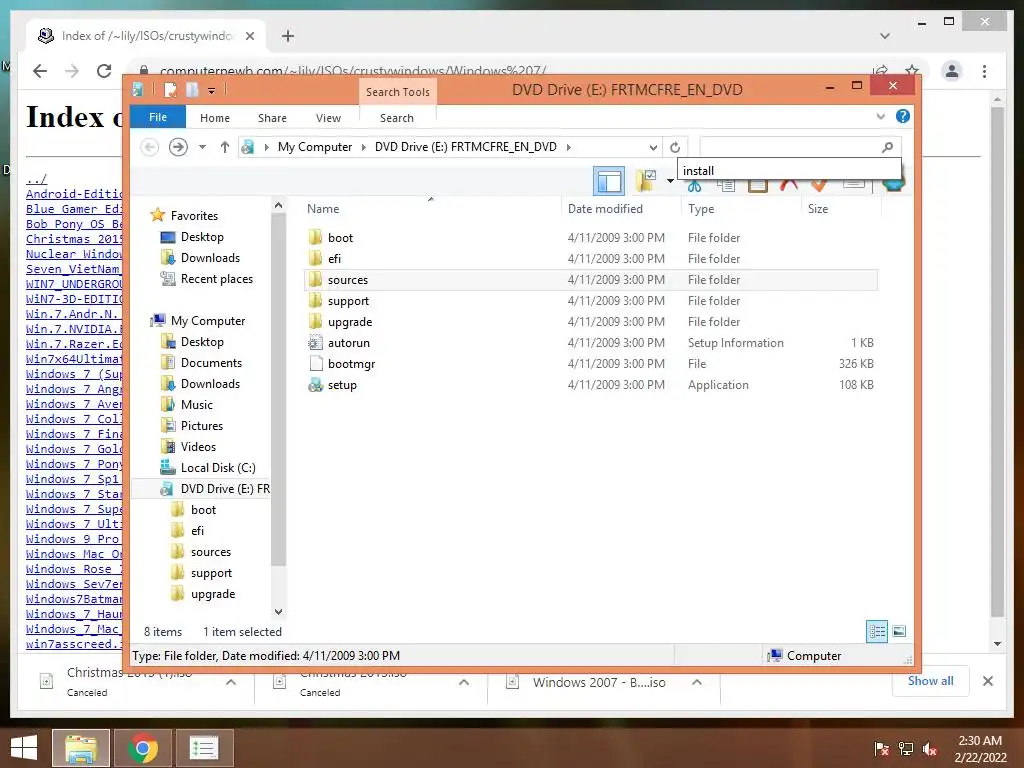This screenshot has width=1024, height=768.
Task: Switch to the Home ribbon tab
Action: (x=215, y=118)
